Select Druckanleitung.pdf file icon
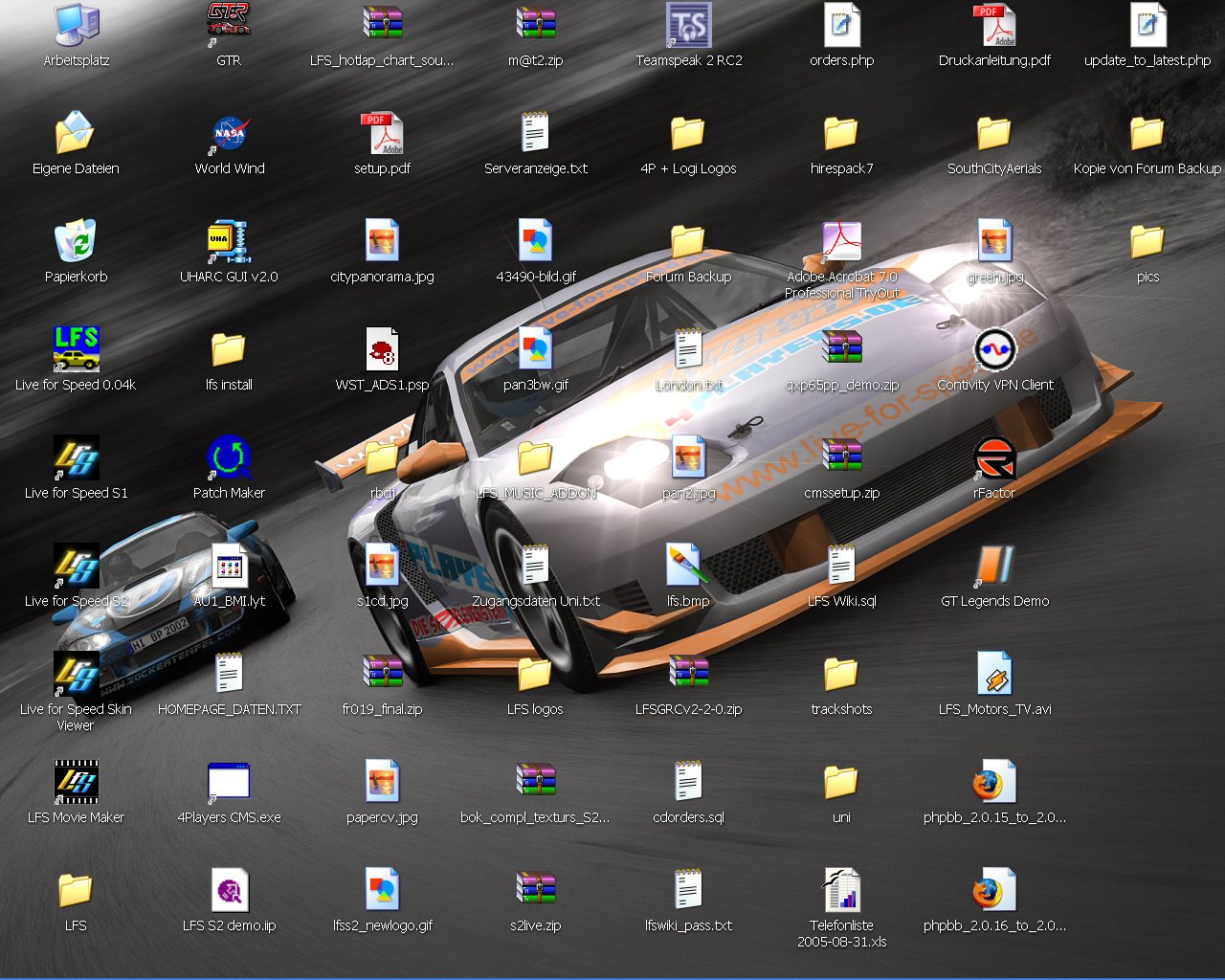 click(x=995, y=26)
